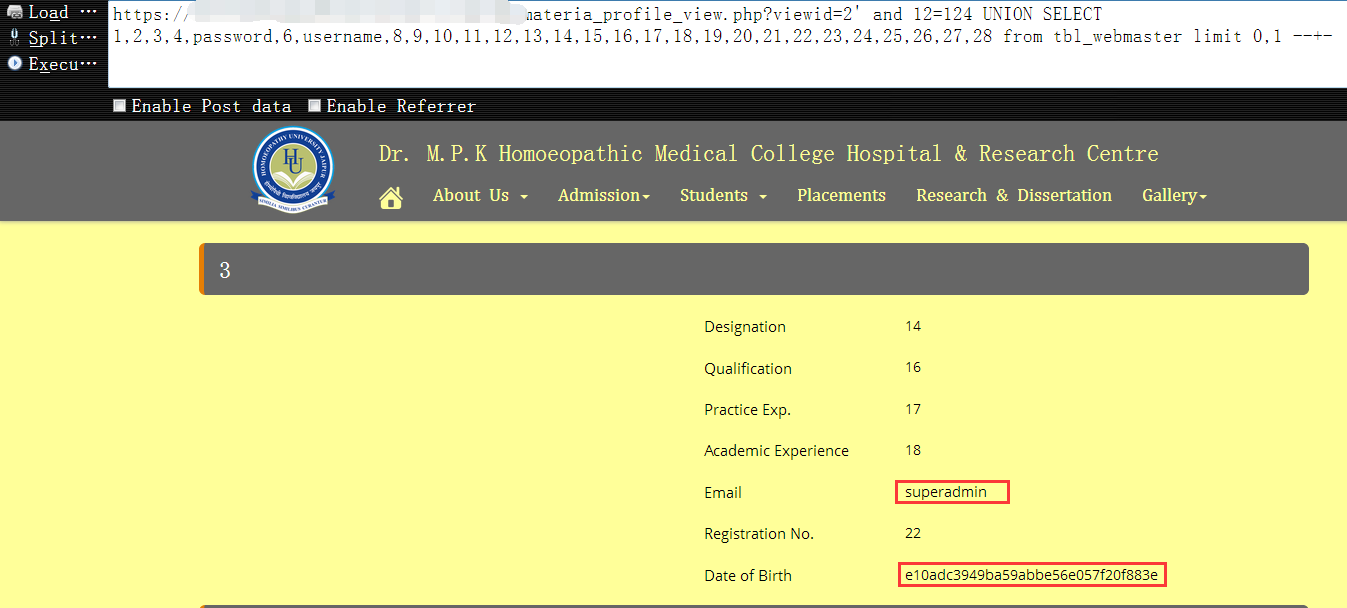
Task: Select the hash string beside Date of Birth
Action: [1031, 575]
